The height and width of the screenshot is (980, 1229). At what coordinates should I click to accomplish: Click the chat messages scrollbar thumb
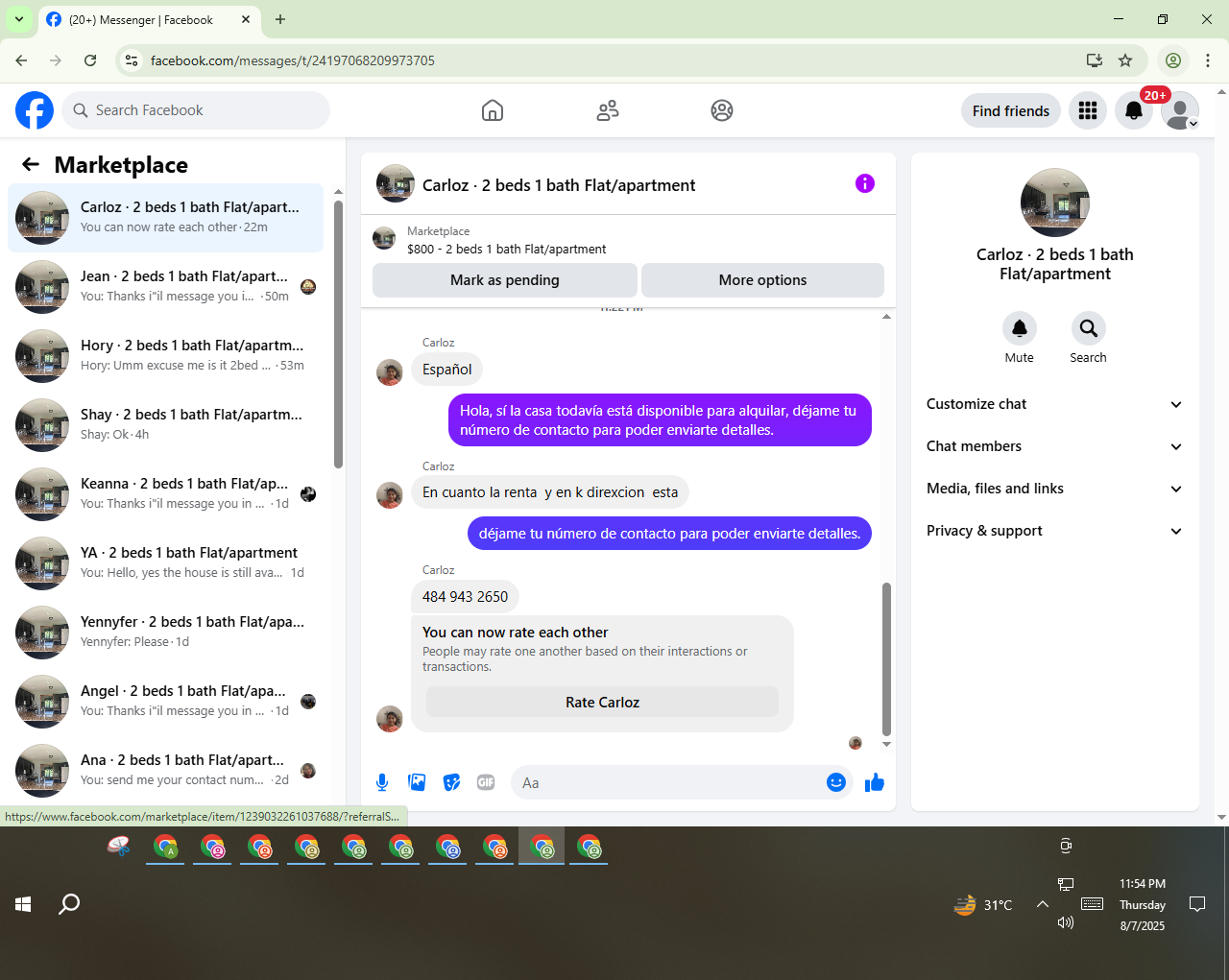[886, 659]
